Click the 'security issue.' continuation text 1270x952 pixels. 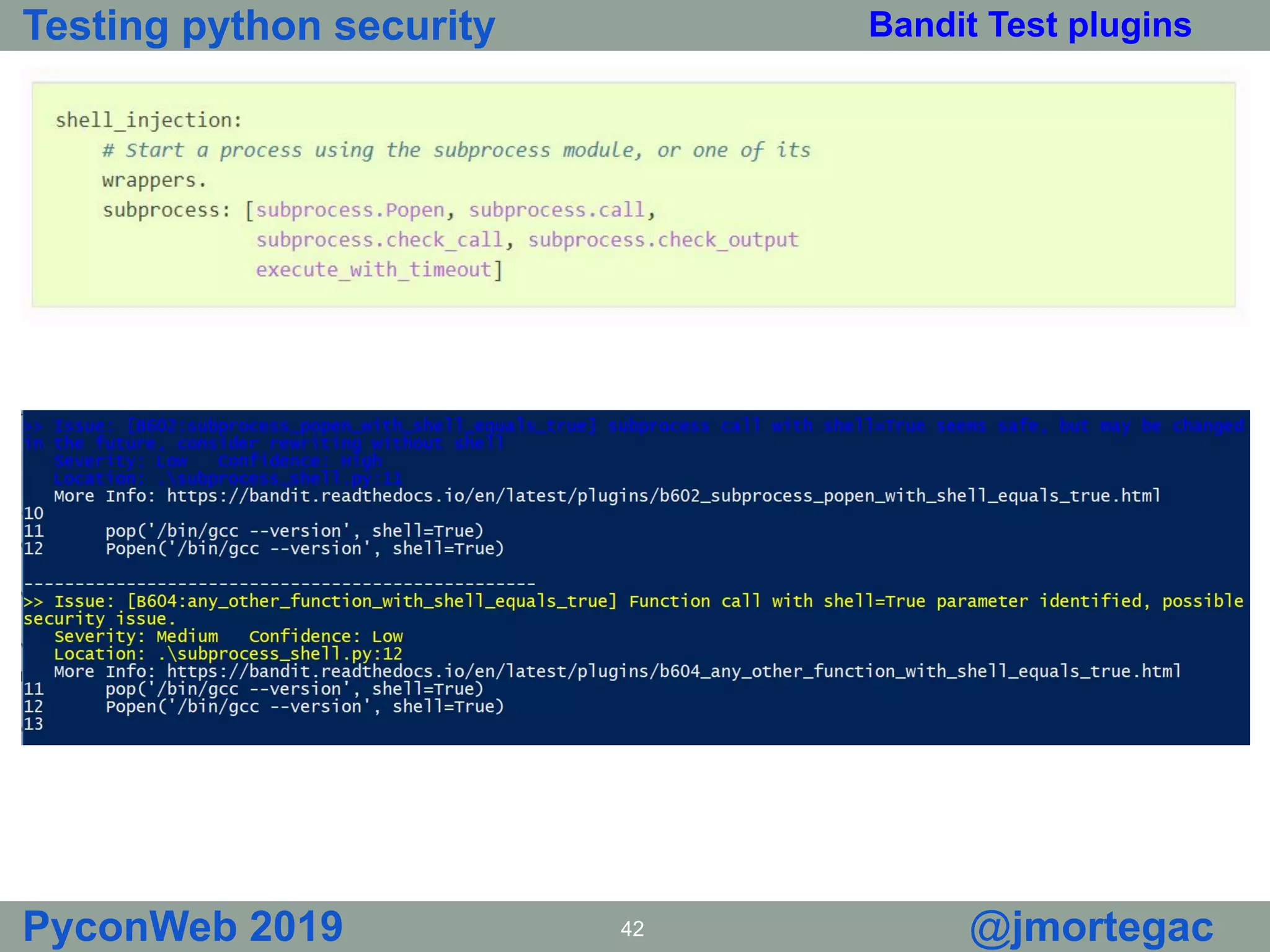click(x=99, y=619)
